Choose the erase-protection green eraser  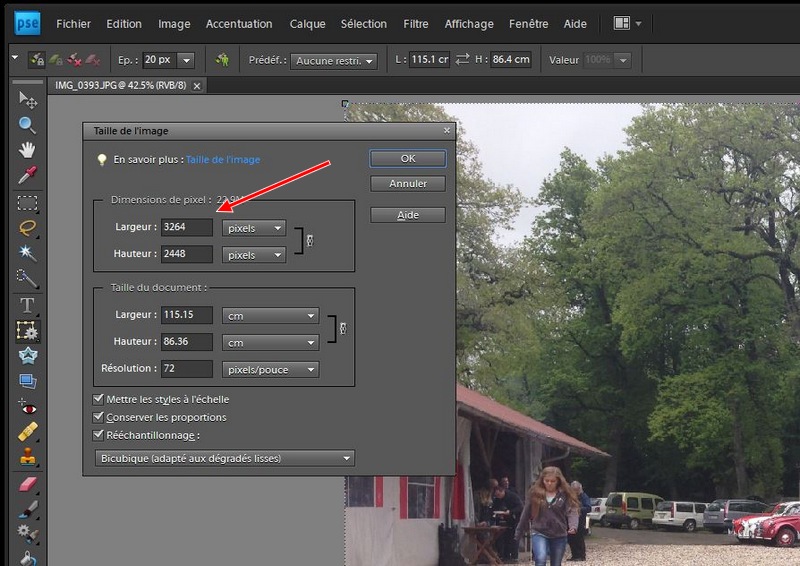point(56,60)
